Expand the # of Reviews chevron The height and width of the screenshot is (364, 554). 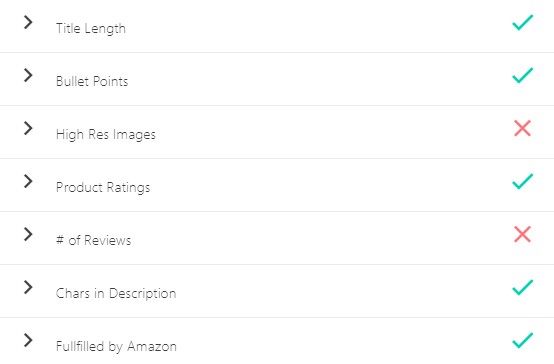[x=28, y=234]
